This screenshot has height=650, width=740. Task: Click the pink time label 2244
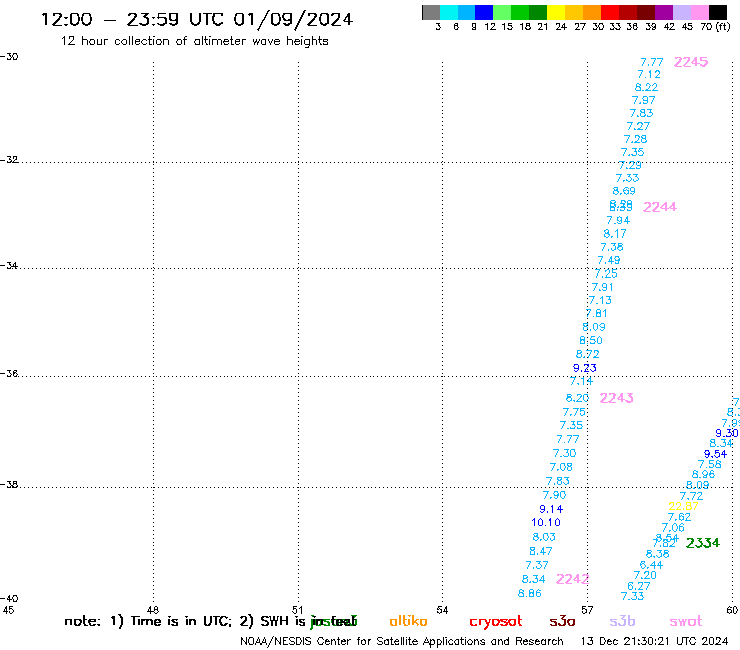pos(660,207)
